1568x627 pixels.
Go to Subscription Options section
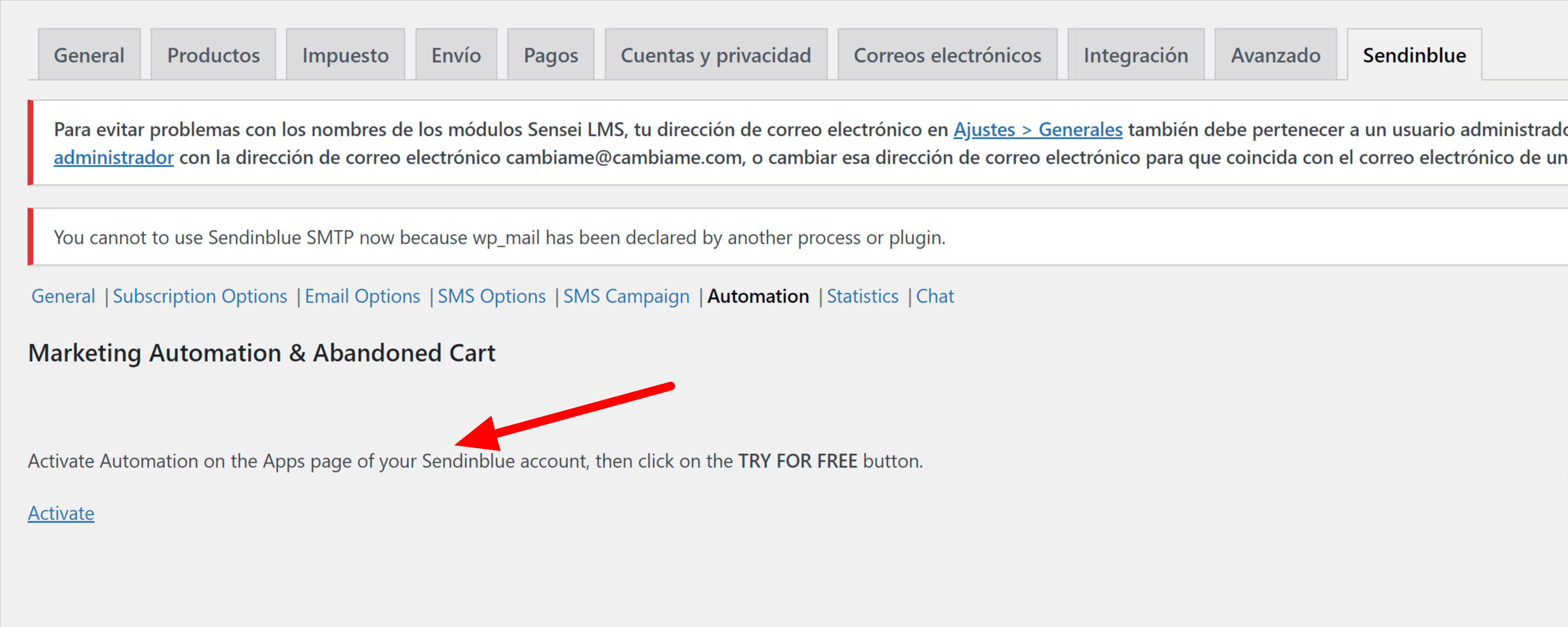[x=200, y=297]
